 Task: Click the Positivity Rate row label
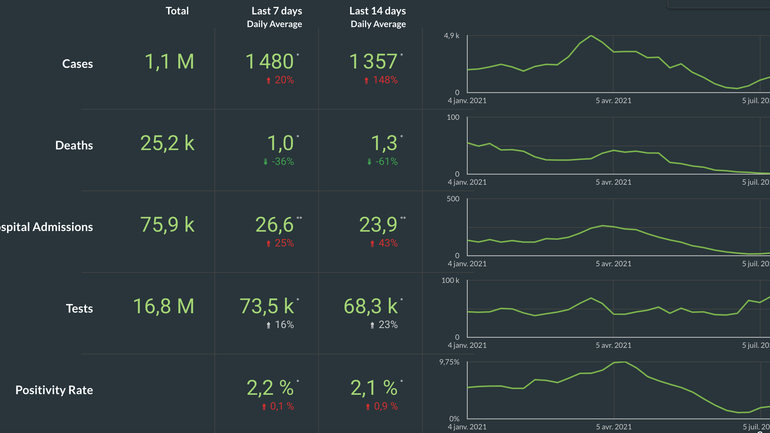tap(54, 390)
